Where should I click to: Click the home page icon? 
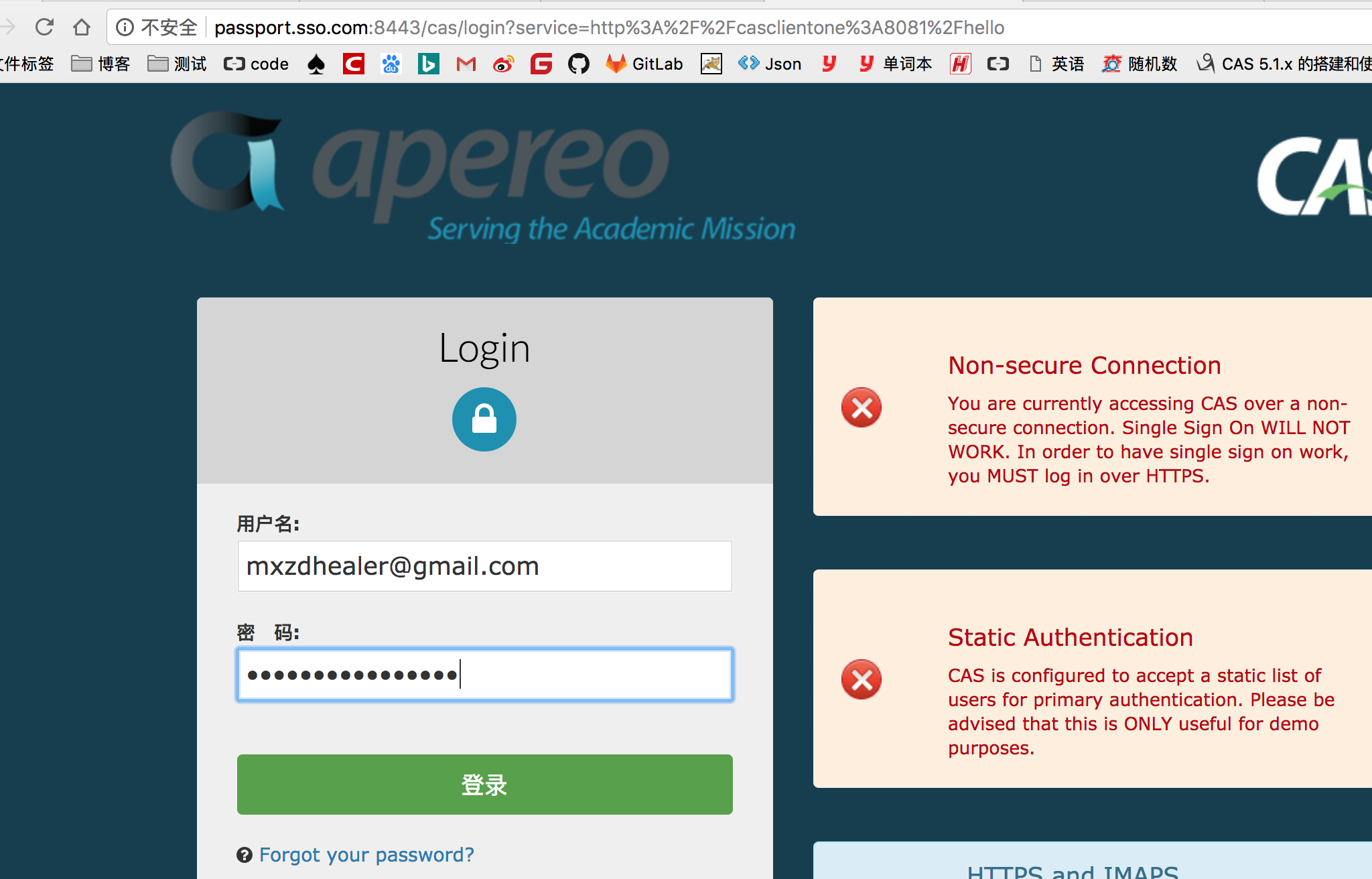pos(82,27)
